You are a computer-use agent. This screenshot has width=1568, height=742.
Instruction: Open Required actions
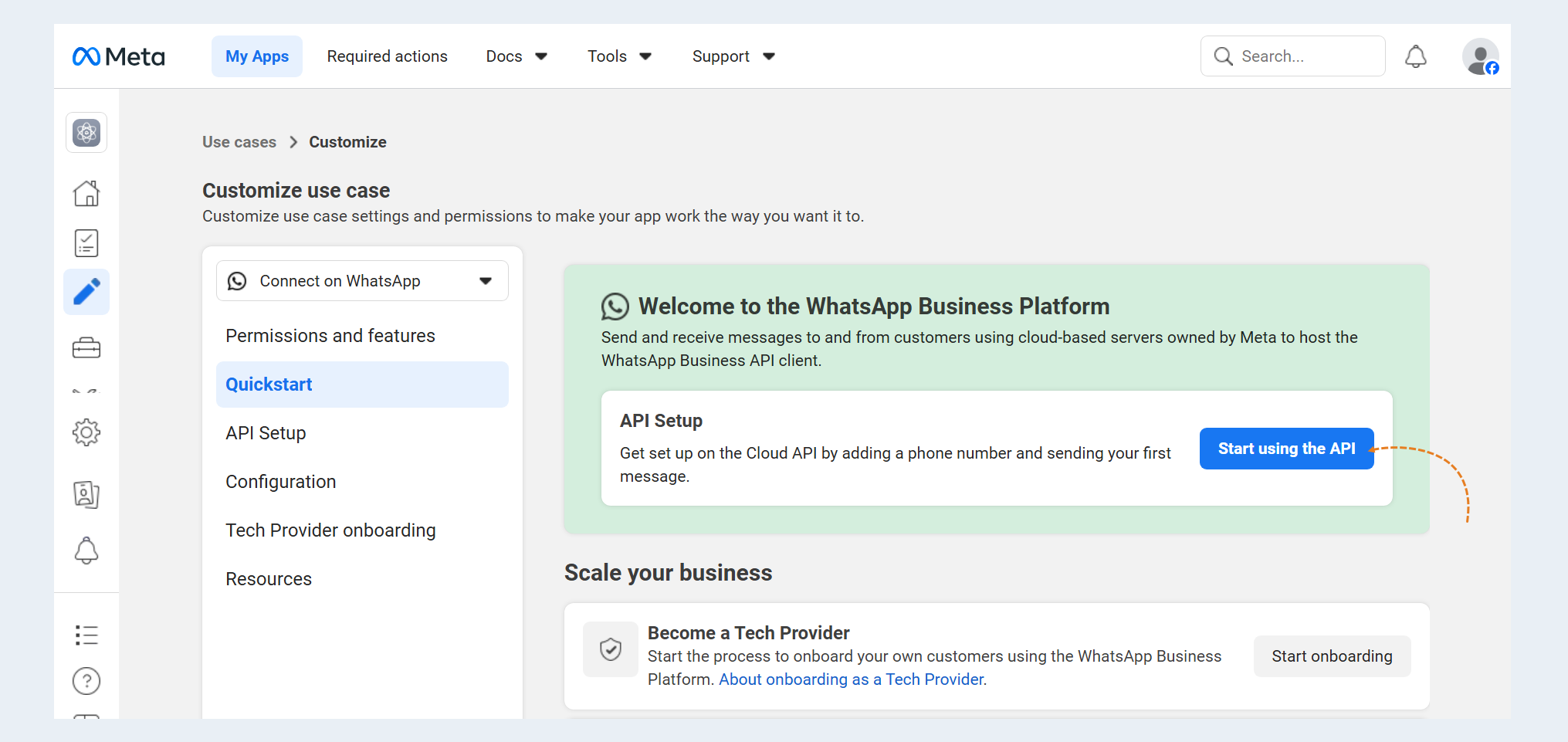click(388, 56)
